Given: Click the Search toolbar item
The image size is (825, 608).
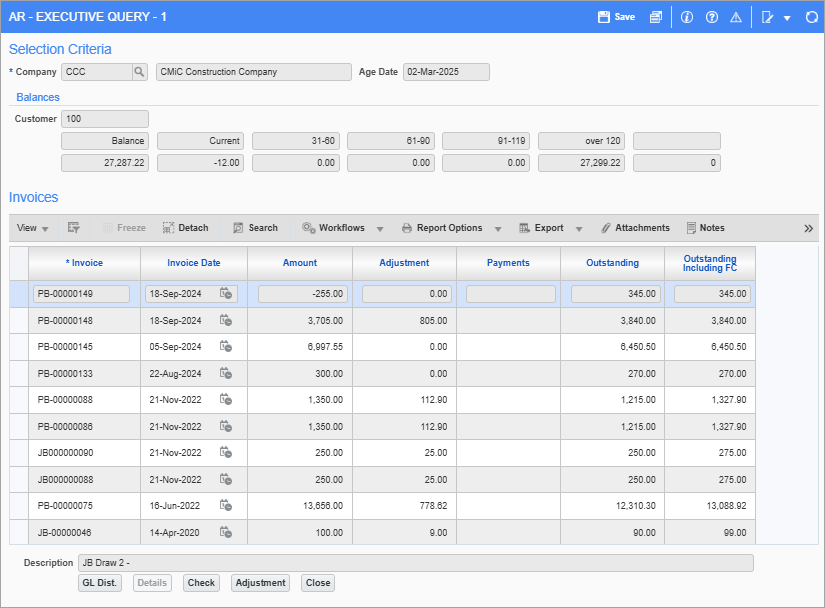Looking at the screenshot, I should point(255,228).
